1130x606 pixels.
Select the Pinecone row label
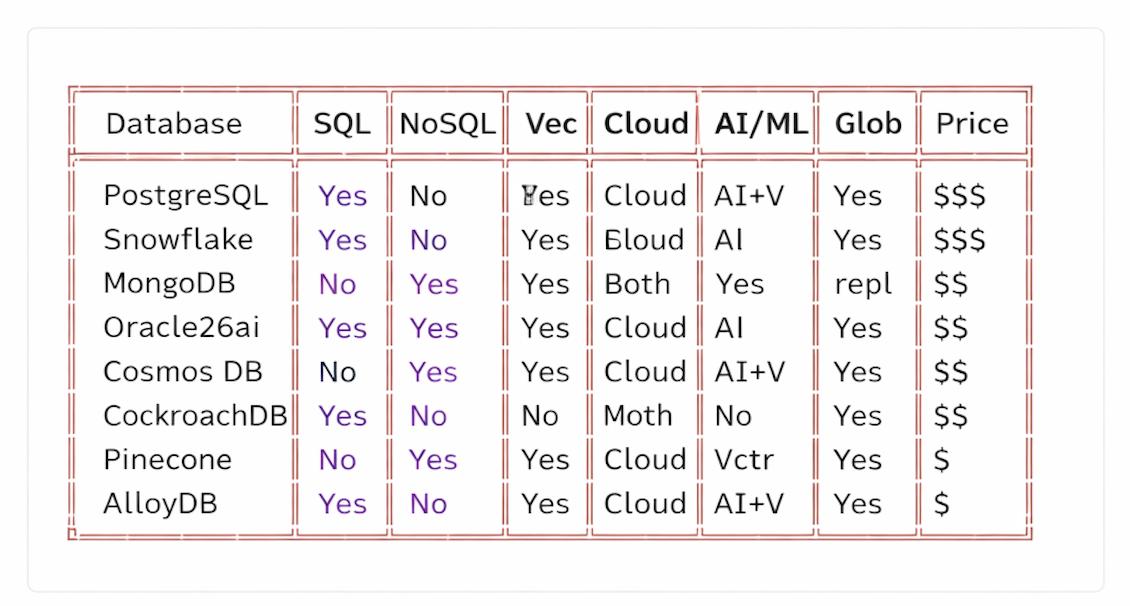tap(167, 460)
